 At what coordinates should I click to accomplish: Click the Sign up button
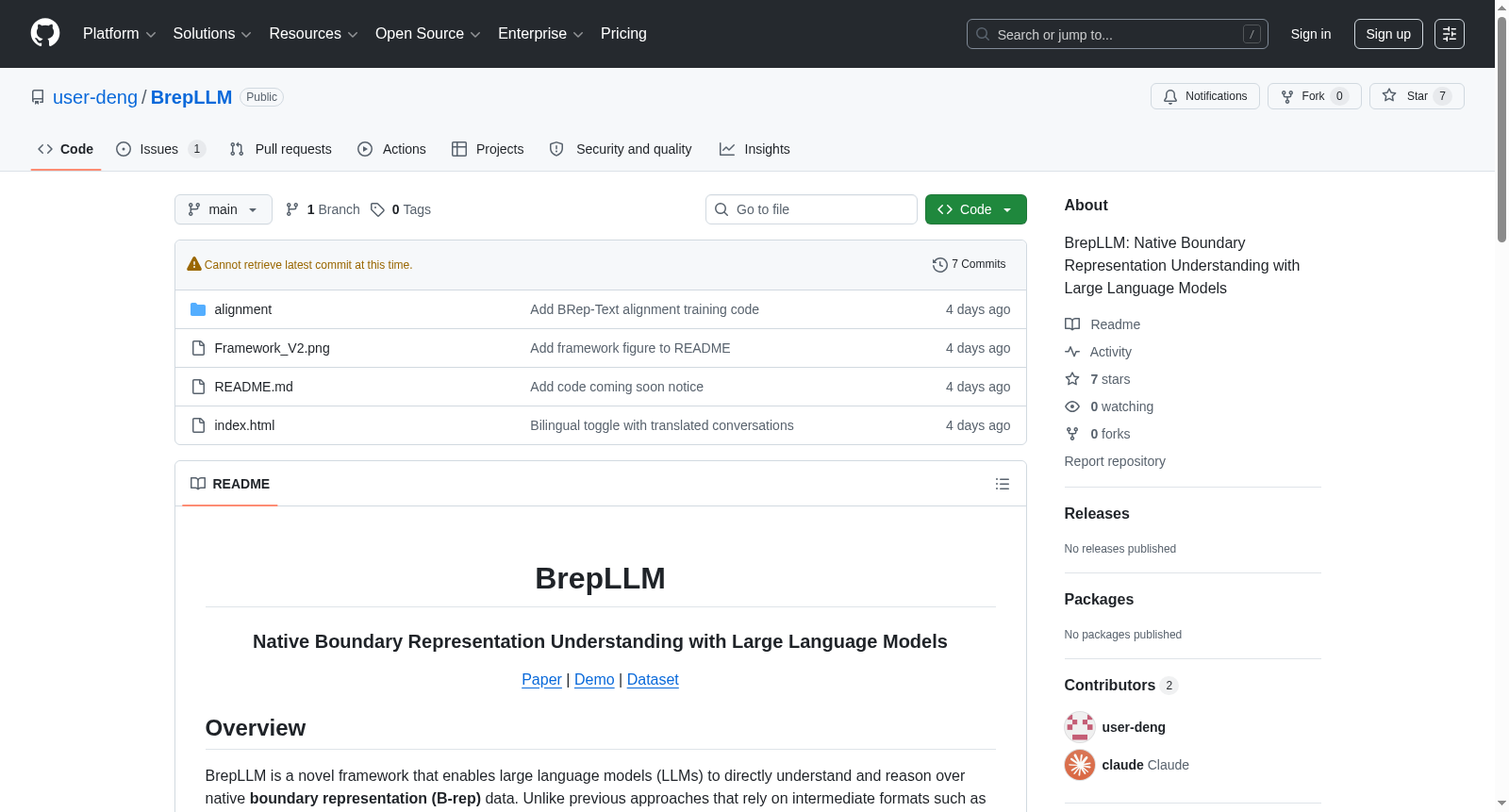coord(1388,34)
